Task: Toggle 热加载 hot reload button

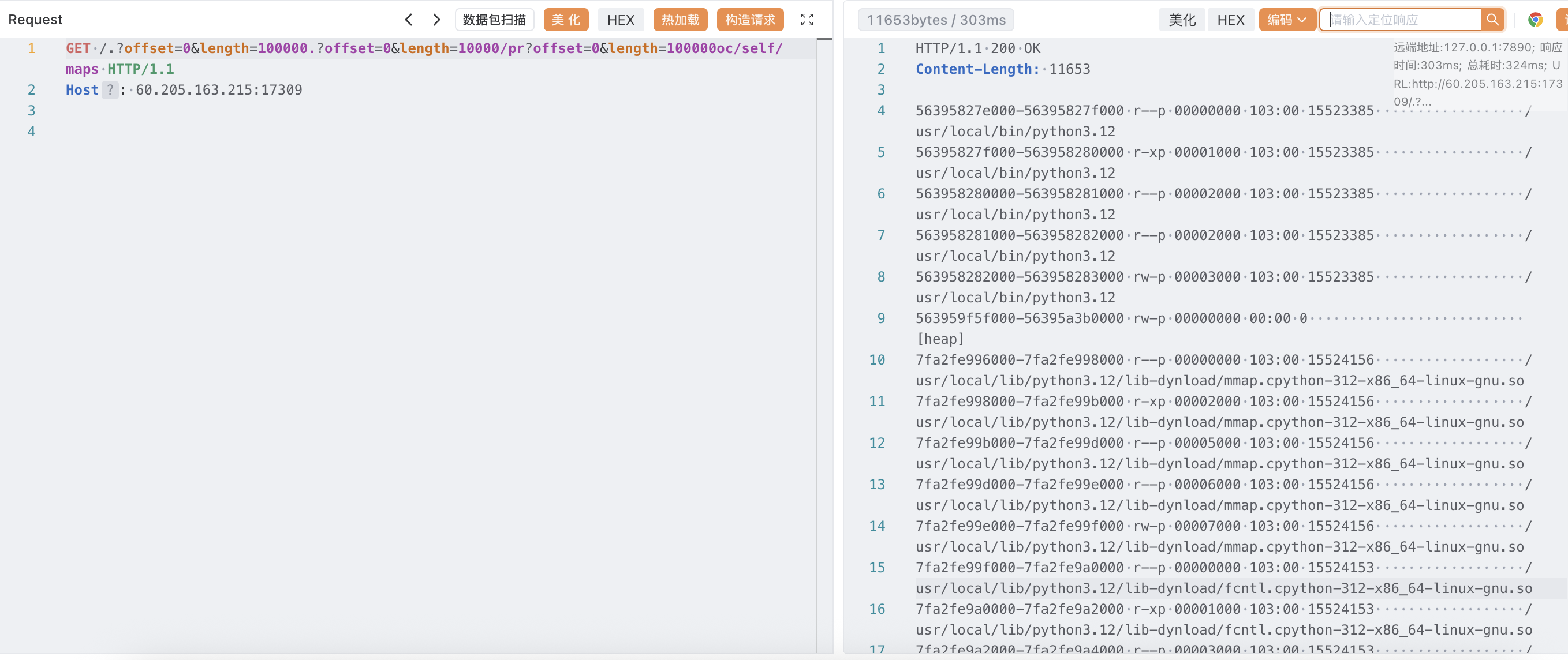Action: pos(680,20)
